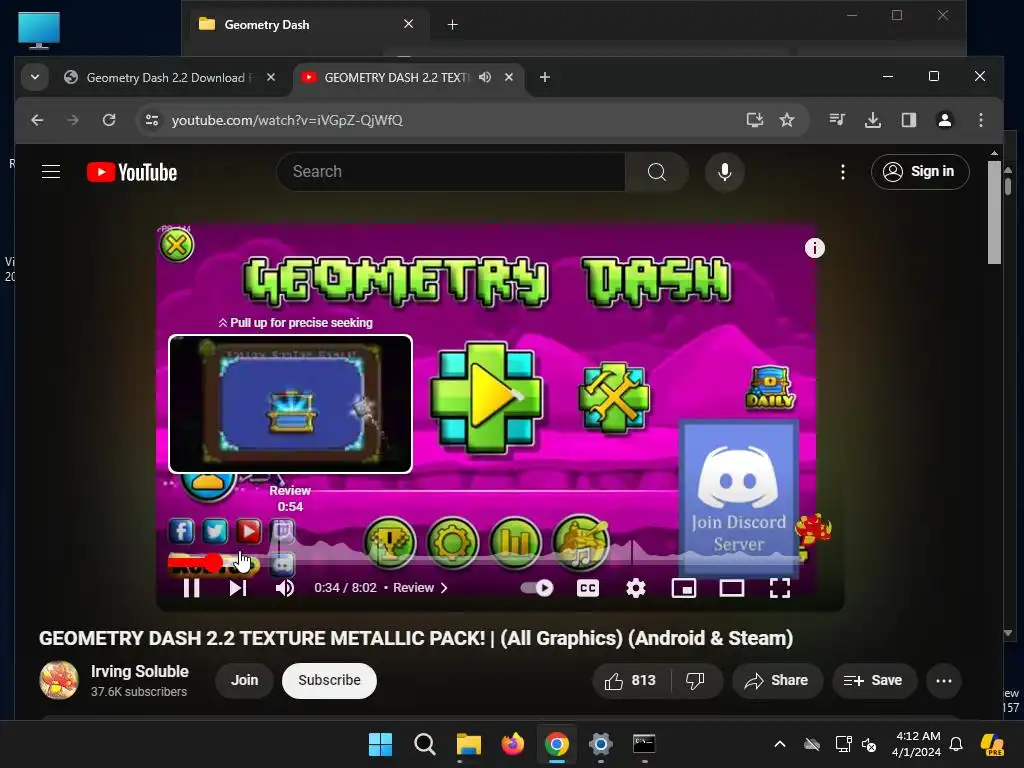Open the notifications bell in the tray
Screen dimensions: 1024x768
pos(956,744)
